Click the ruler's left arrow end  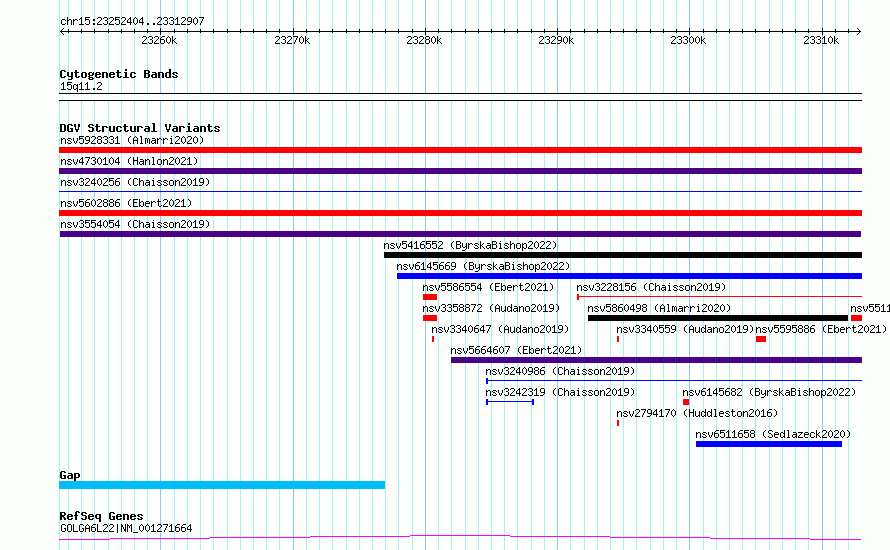point(62,31)
